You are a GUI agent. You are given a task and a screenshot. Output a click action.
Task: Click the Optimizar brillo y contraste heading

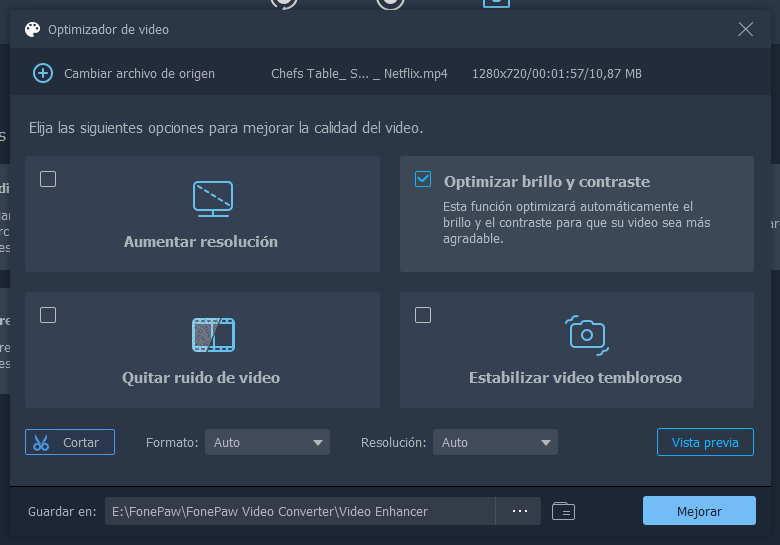coord(547,182)
